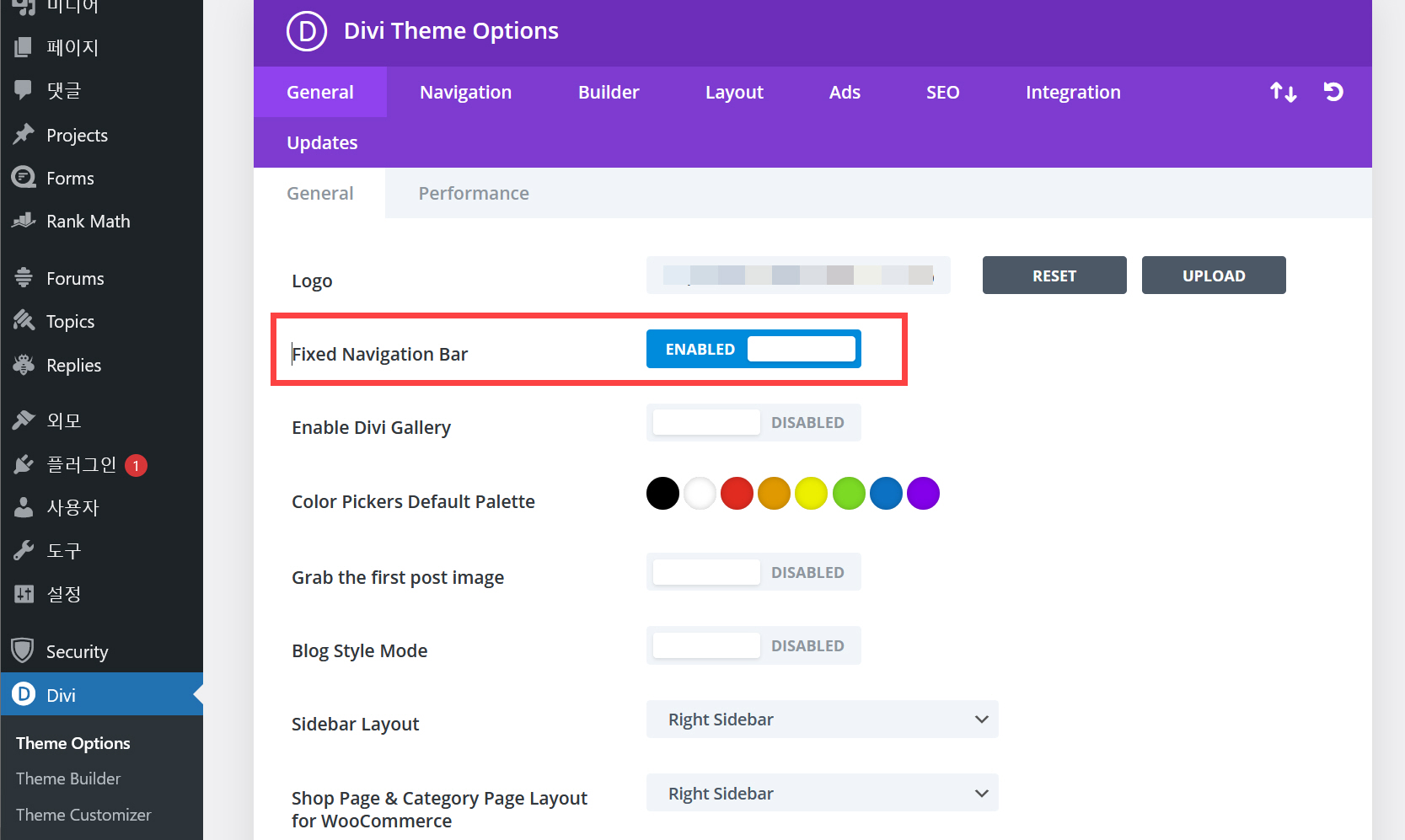Pick the orange palette color swatch
The image size is (1405, 840).
(774, 493)
